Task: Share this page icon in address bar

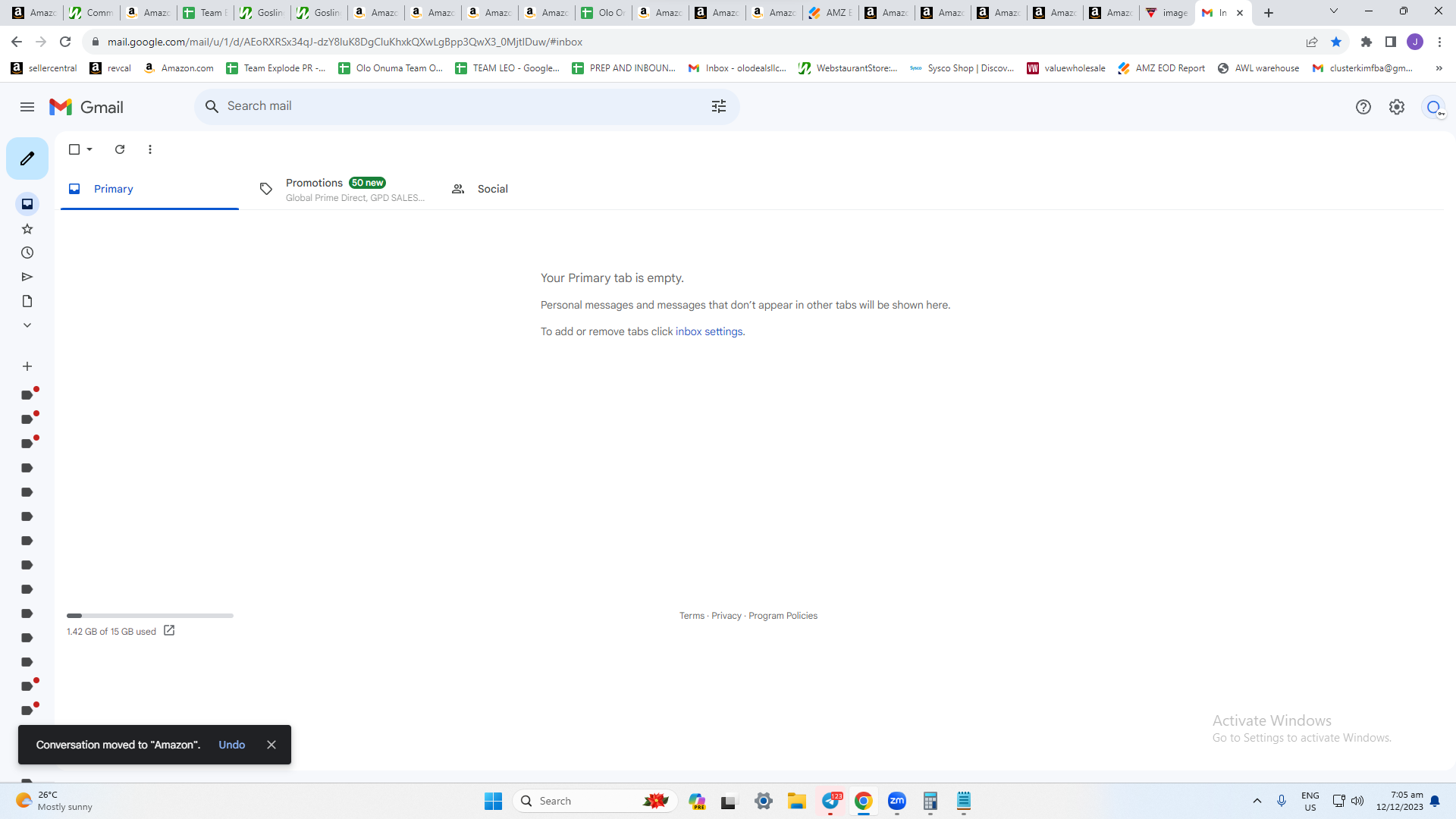Action: pos(1312,42)
